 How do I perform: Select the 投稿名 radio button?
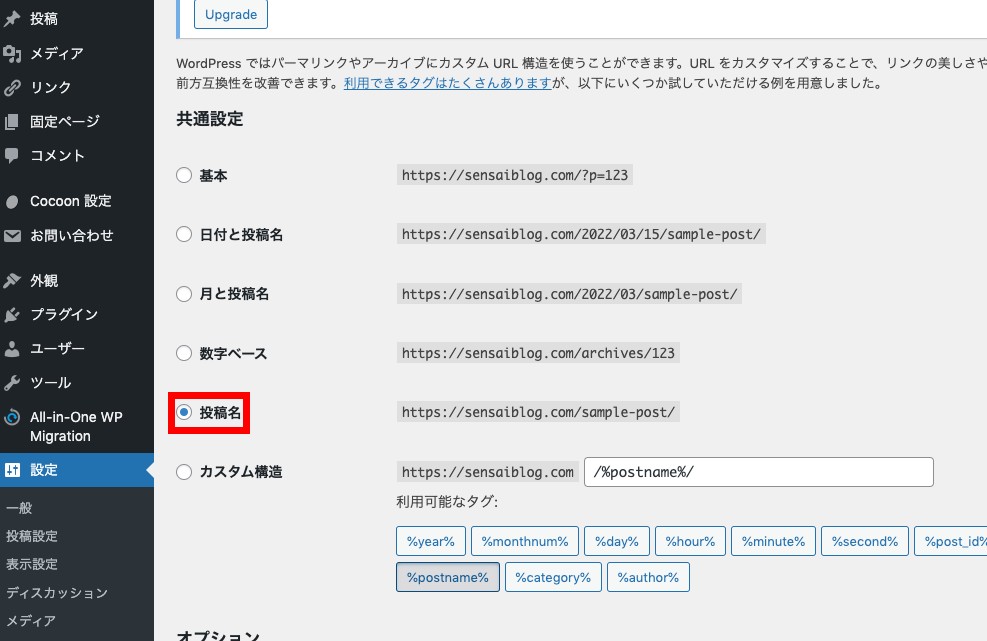[x=184, y=412]
